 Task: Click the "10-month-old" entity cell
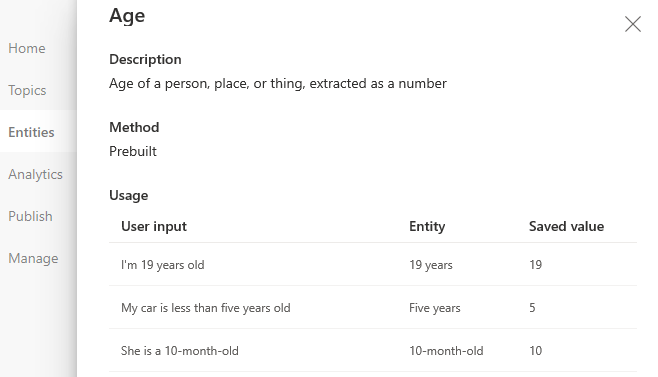tap(446, 351)
